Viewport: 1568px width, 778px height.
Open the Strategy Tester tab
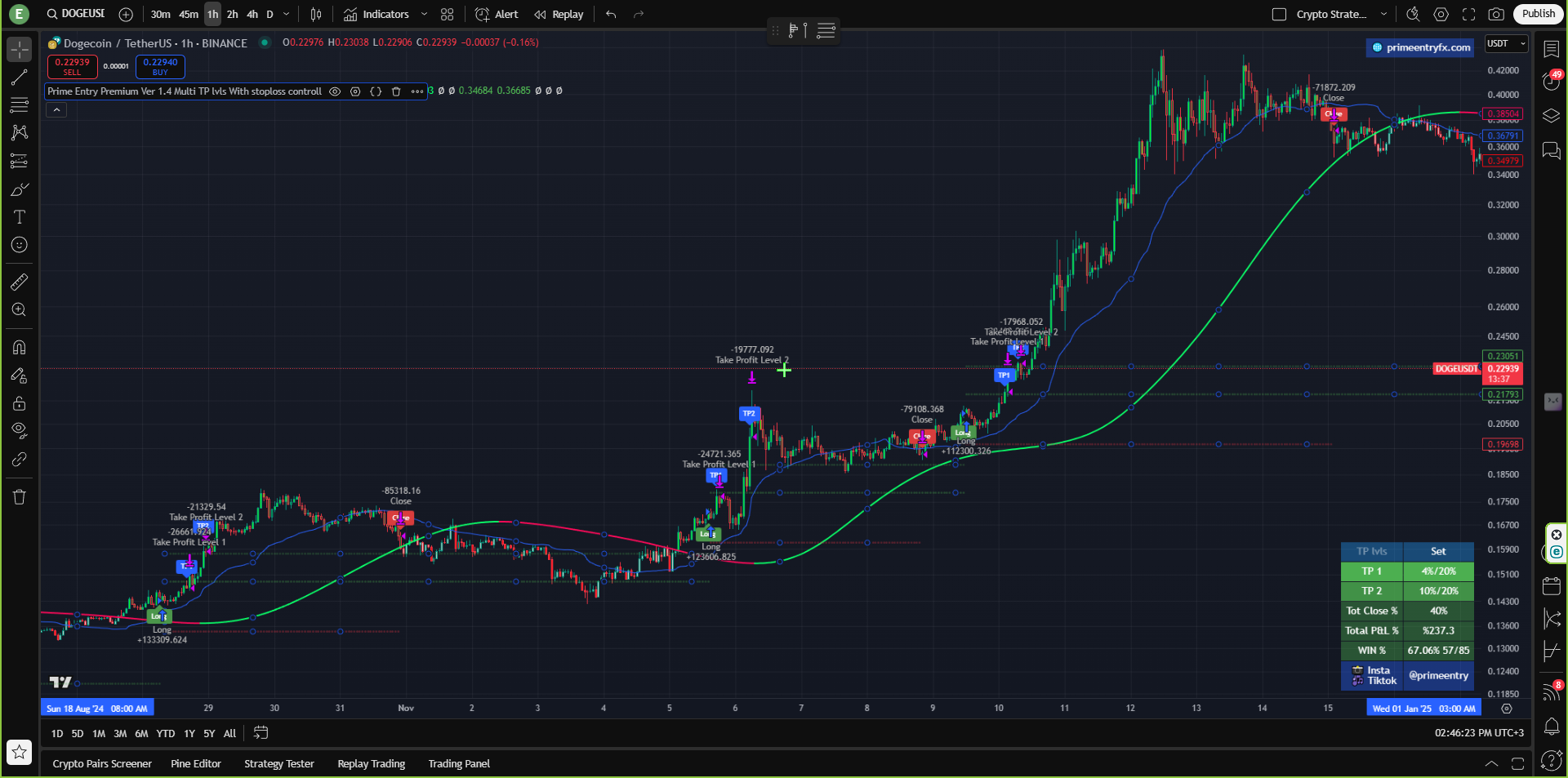[x=279, y=764]
